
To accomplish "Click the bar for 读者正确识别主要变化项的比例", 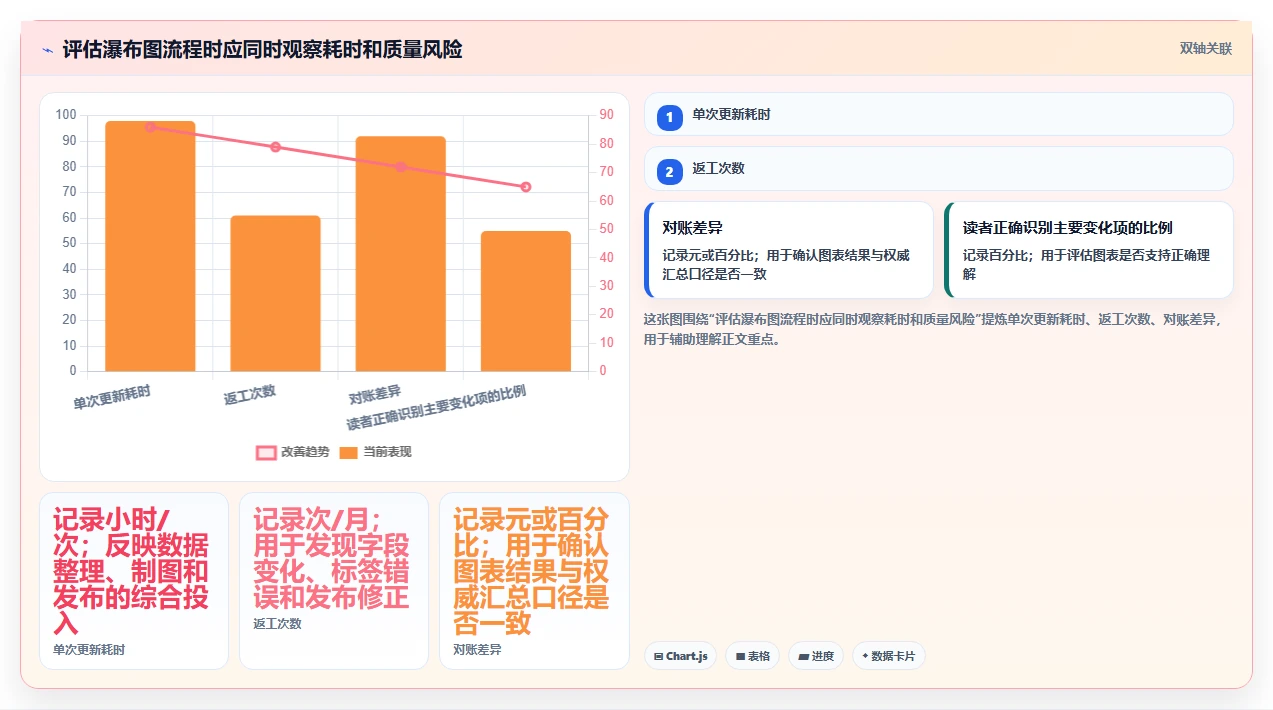I will click(x=526, y=301).
